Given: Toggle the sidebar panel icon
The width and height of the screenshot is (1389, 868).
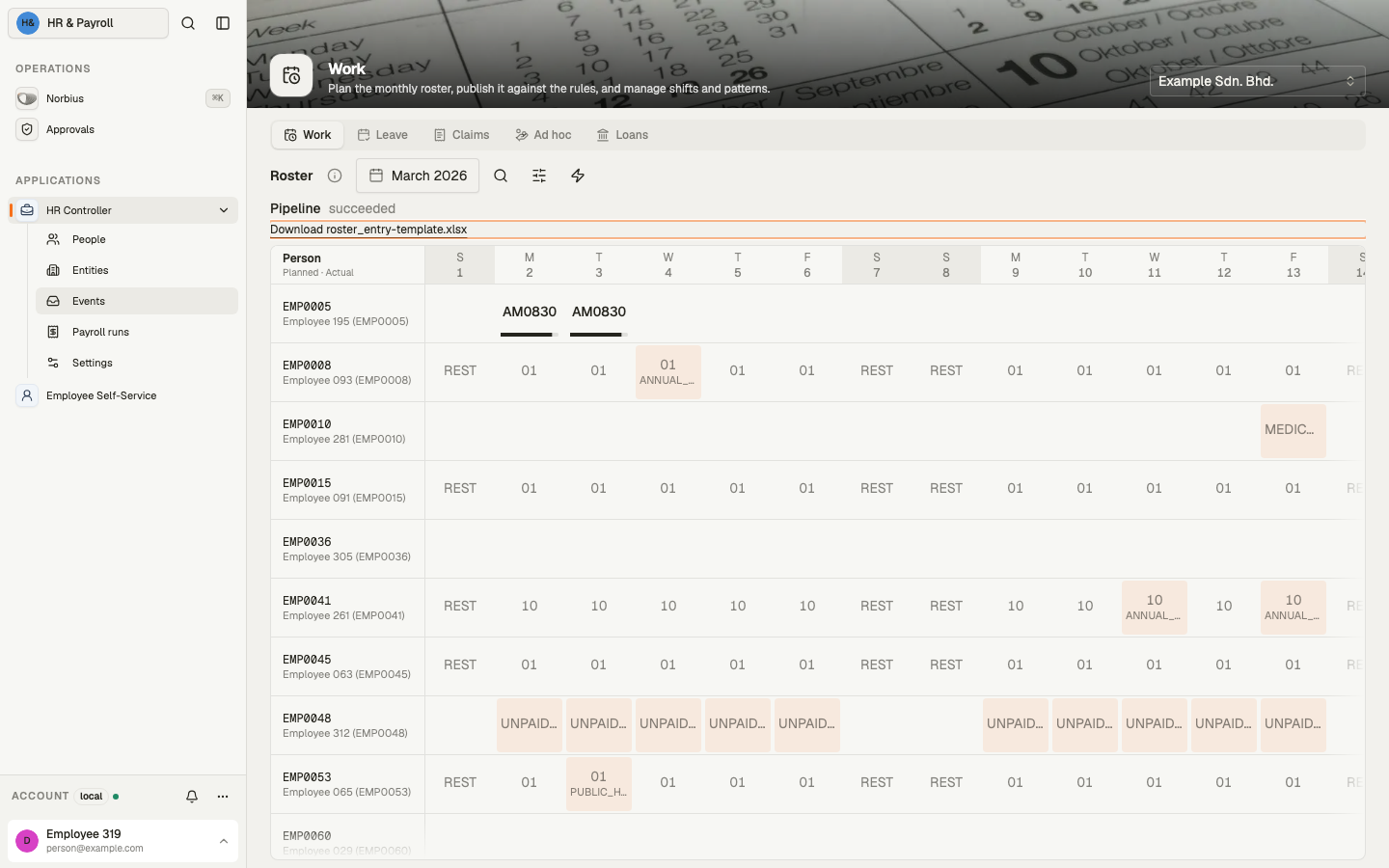Looking at the screenshot, I should 223,23.
